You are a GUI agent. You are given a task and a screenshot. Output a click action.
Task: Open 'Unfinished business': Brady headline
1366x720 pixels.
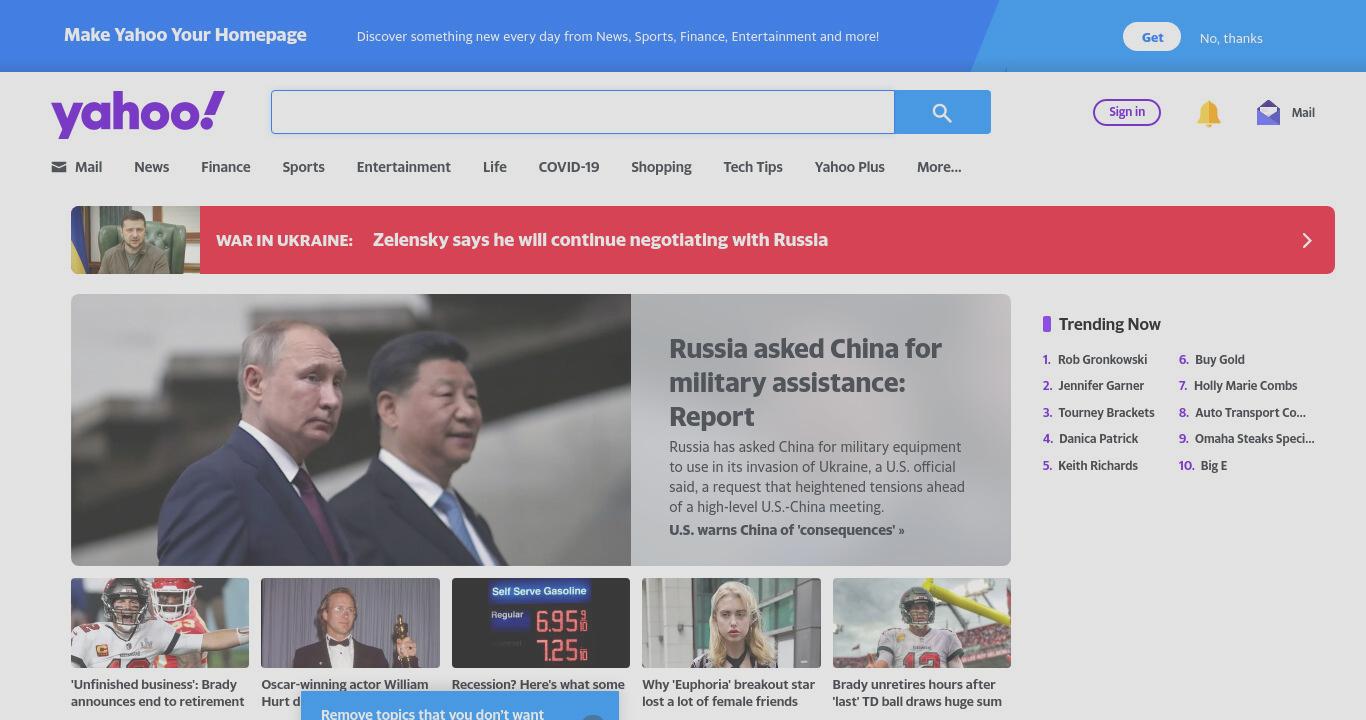click(158, 693)
